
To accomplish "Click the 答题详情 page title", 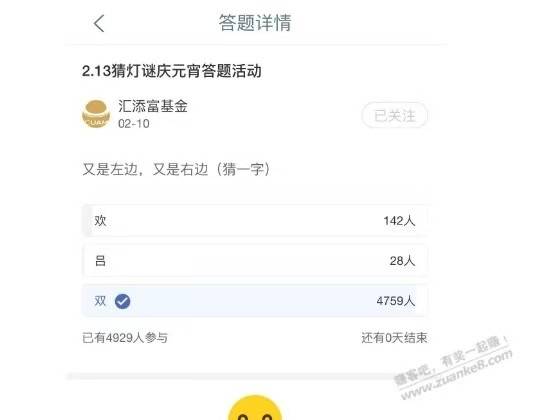I will tap(255, 23).
